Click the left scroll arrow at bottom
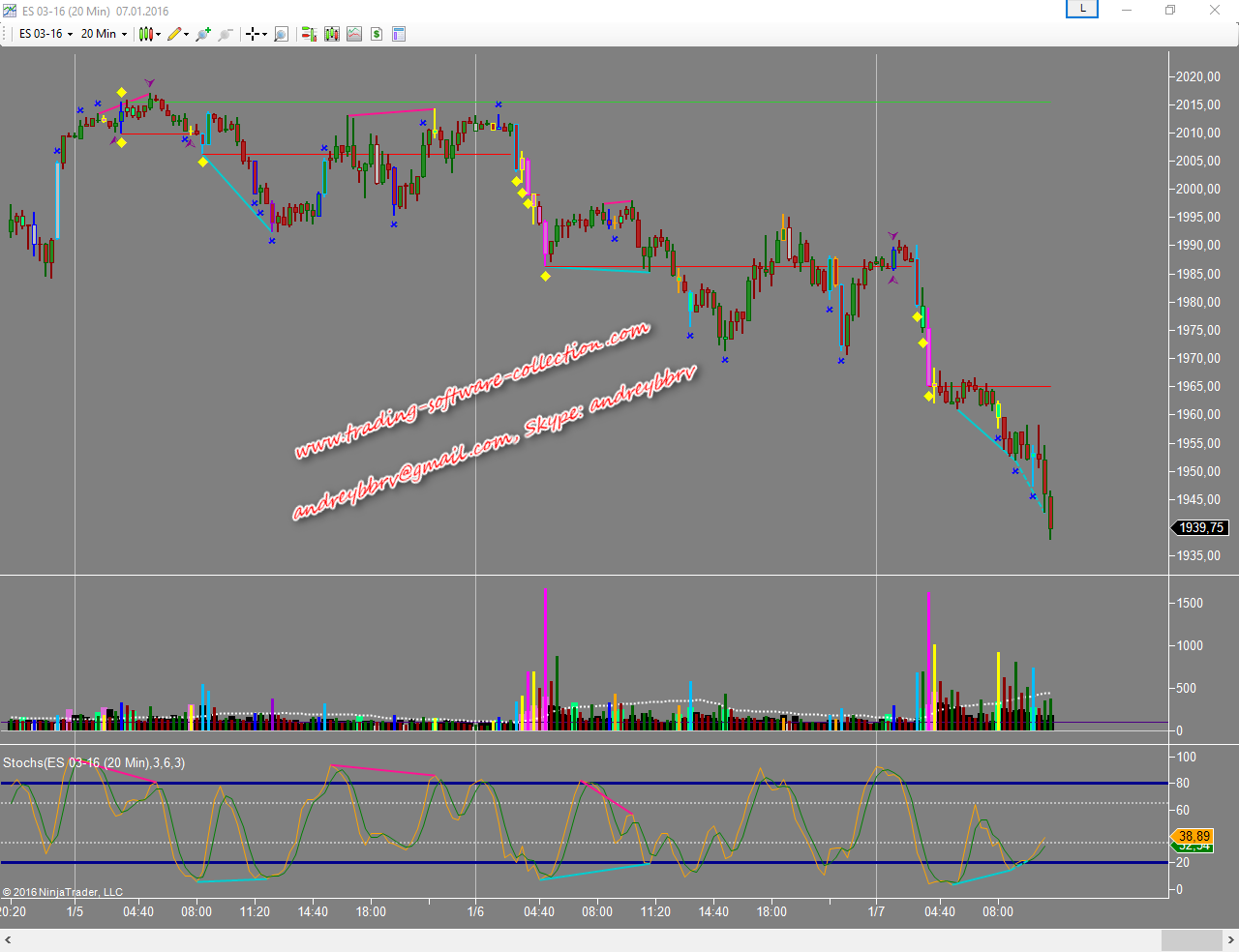Image resolution: width=1239 pixels, height=952 pixels. coord(8,940)
